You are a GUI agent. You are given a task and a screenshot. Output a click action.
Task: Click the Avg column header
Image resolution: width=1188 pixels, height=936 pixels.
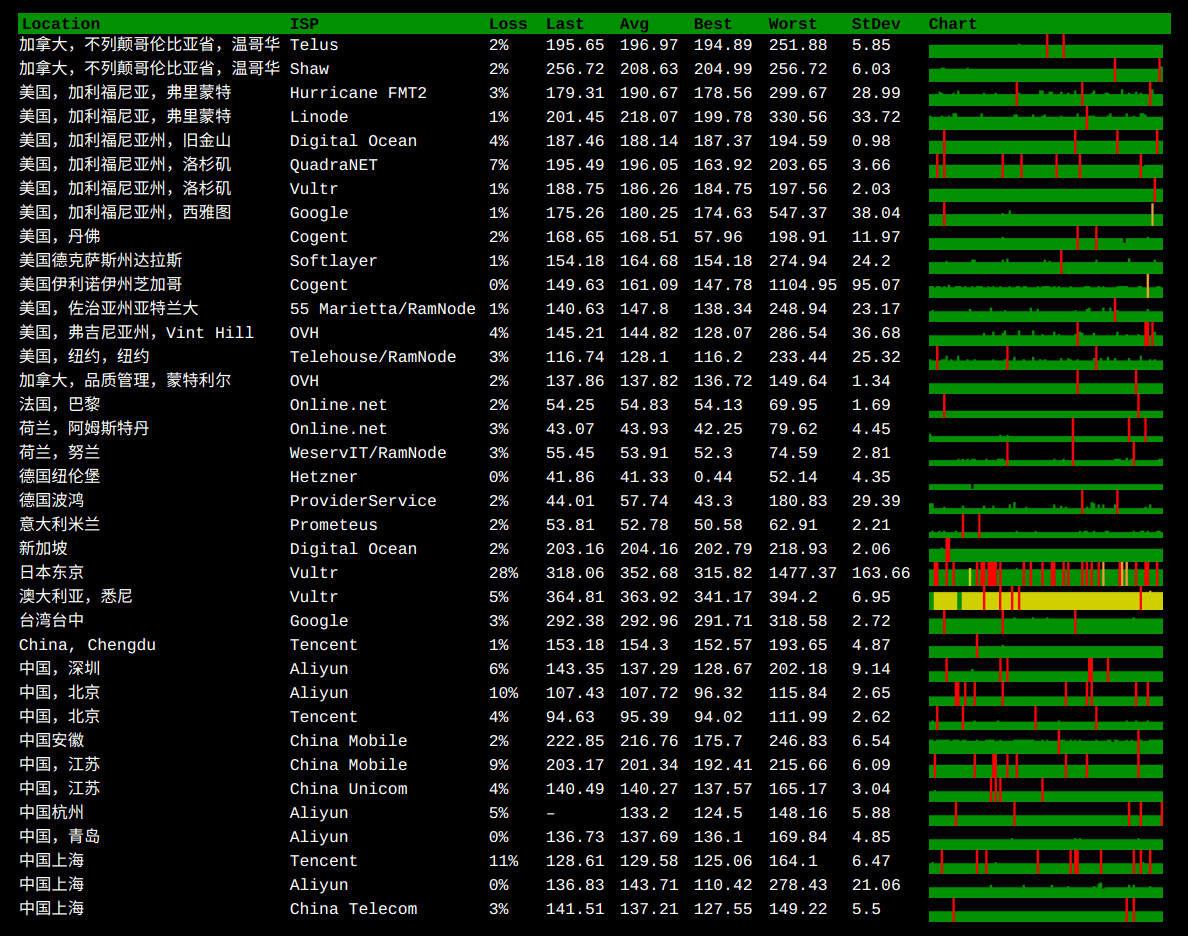(634, 24)
